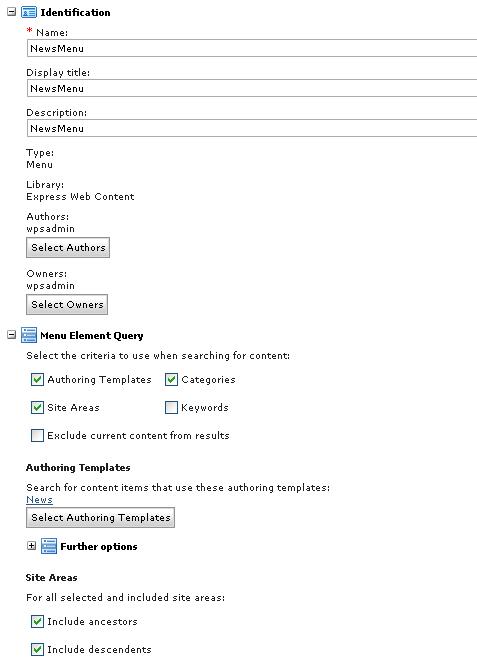Click the Menu Element Query list icon
This screenshot has height=664, width=477.
coord(29,335)
